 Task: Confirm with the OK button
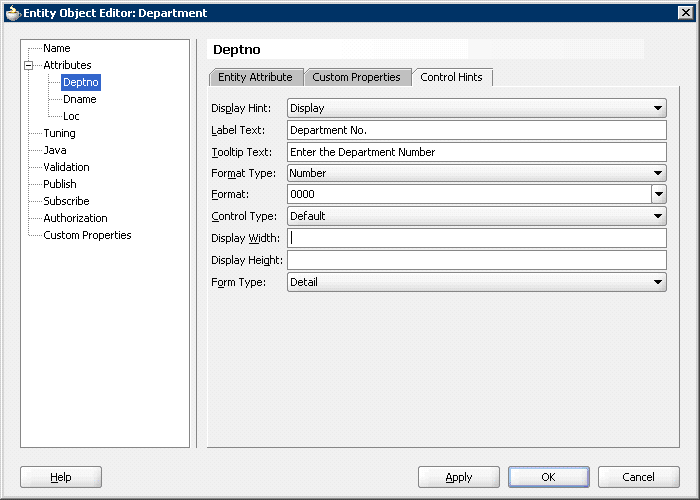coord(549,477)
